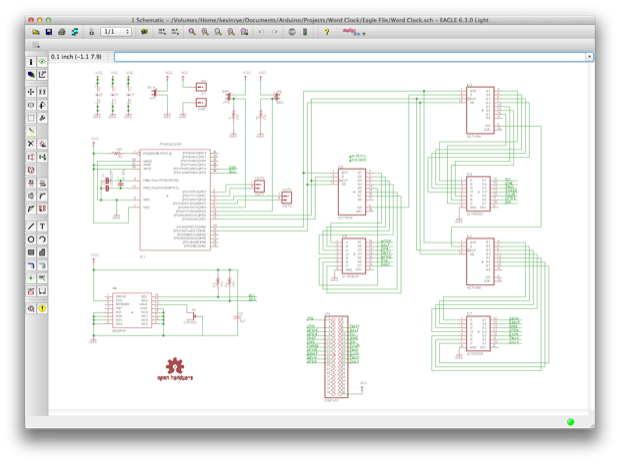Click the green status indicator light
This screenshot has width=620, height=463.
click(x=570, y=422)
